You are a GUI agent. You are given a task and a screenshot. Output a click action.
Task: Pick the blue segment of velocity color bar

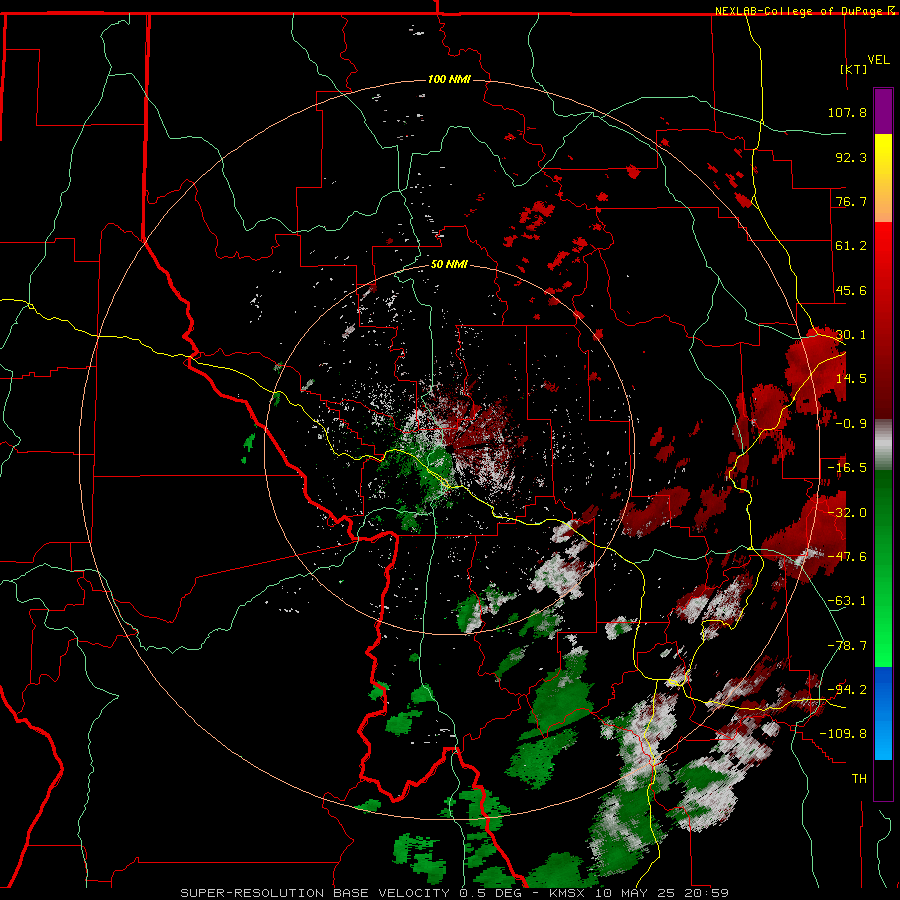coord(883,713)
